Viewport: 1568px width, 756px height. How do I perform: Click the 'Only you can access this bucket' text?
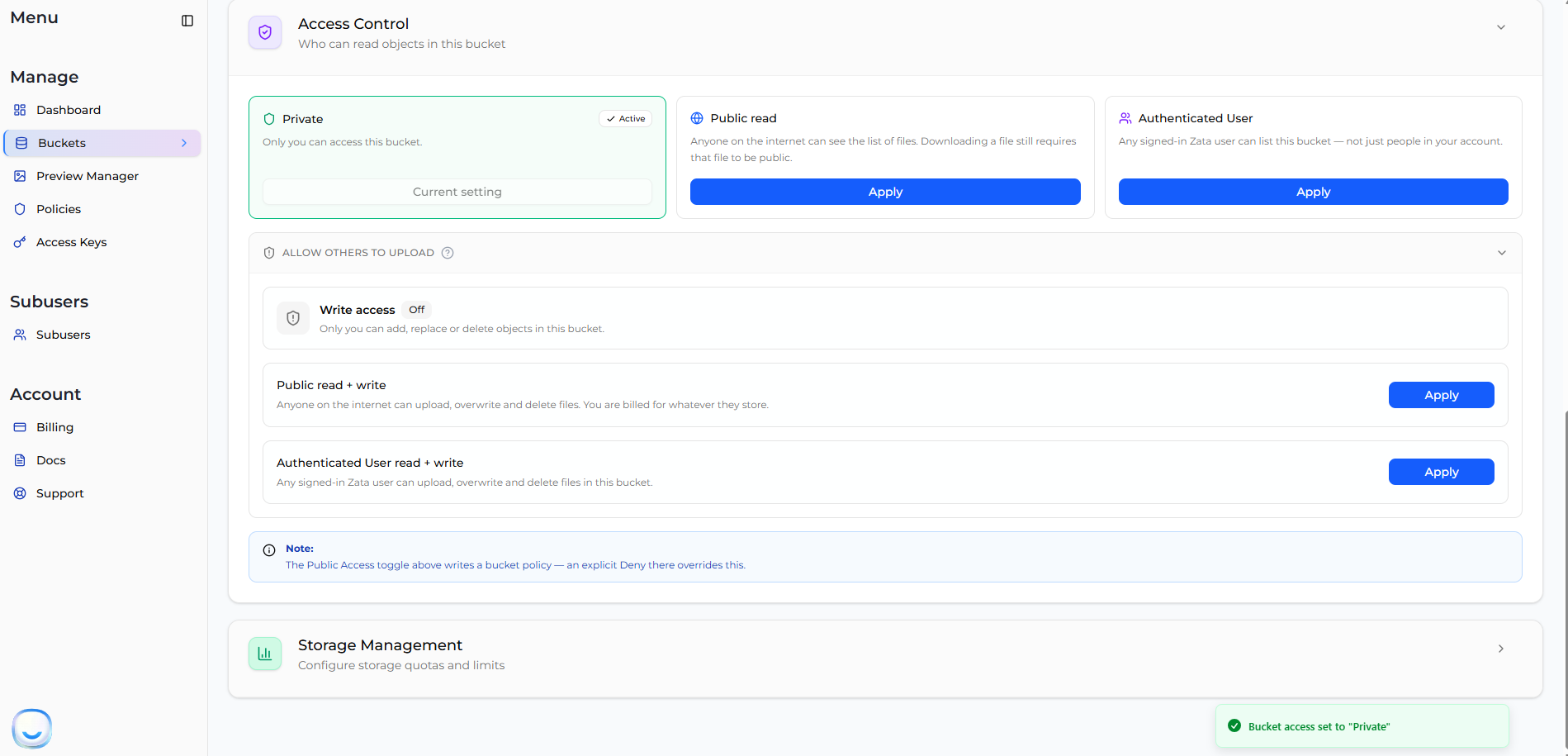[343, 142]
